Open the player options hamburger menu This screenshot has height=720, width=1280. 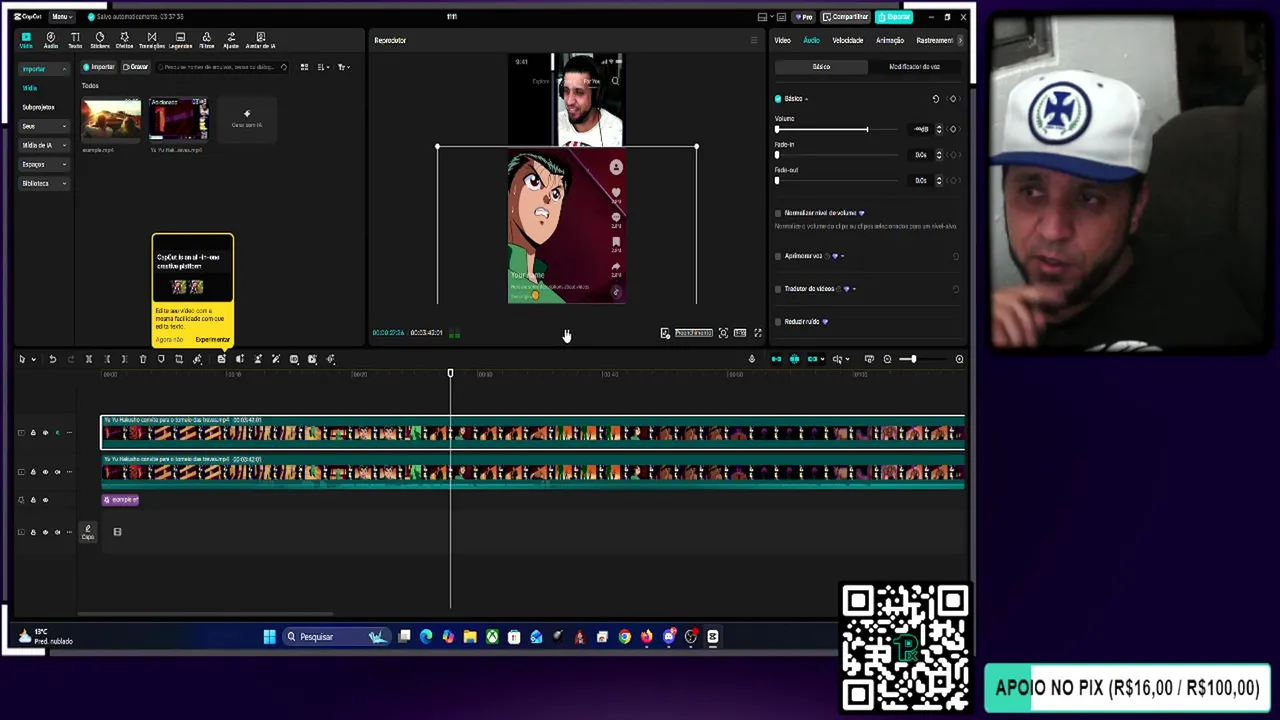click(754, 40)
